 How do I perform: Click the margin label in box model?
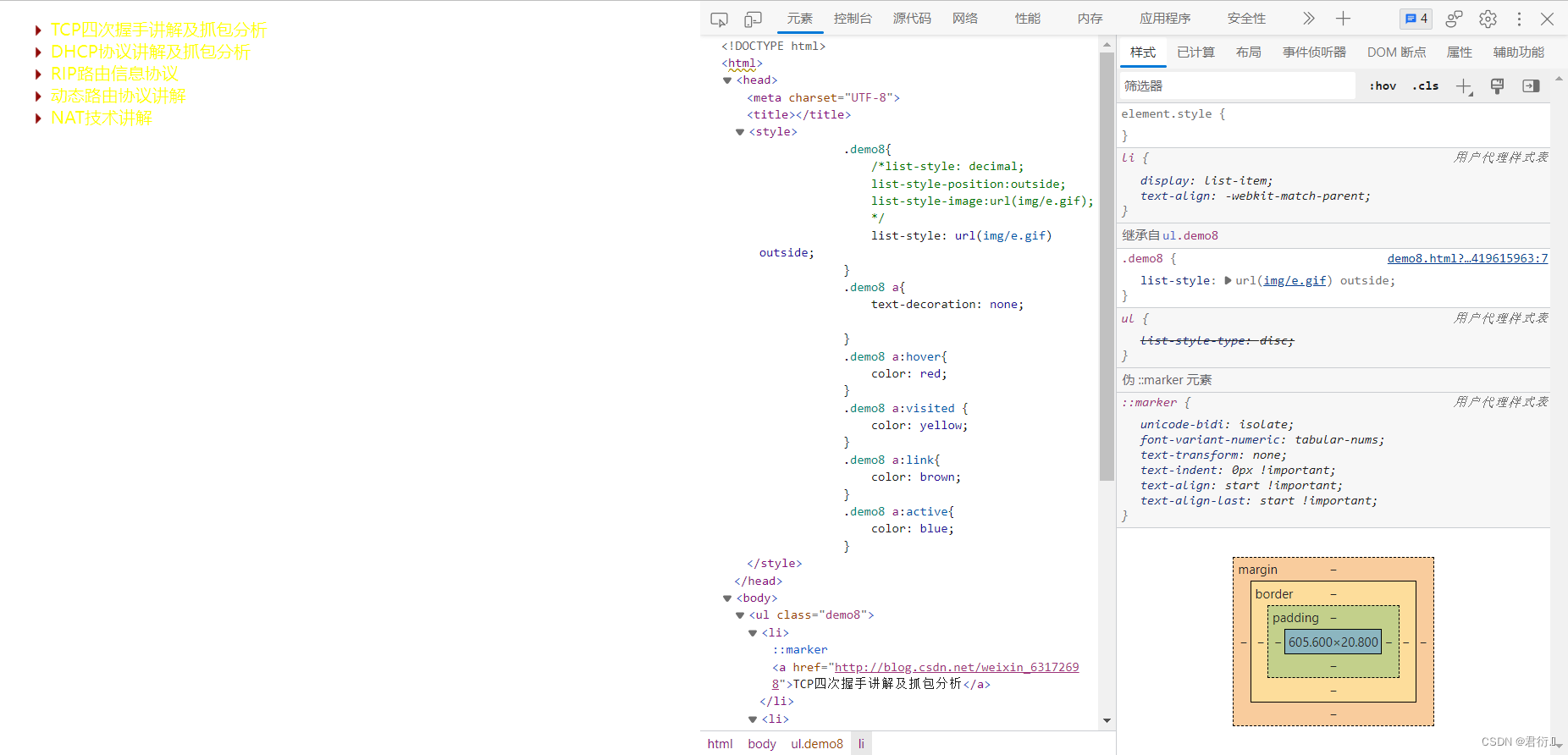coord(1257,570)
